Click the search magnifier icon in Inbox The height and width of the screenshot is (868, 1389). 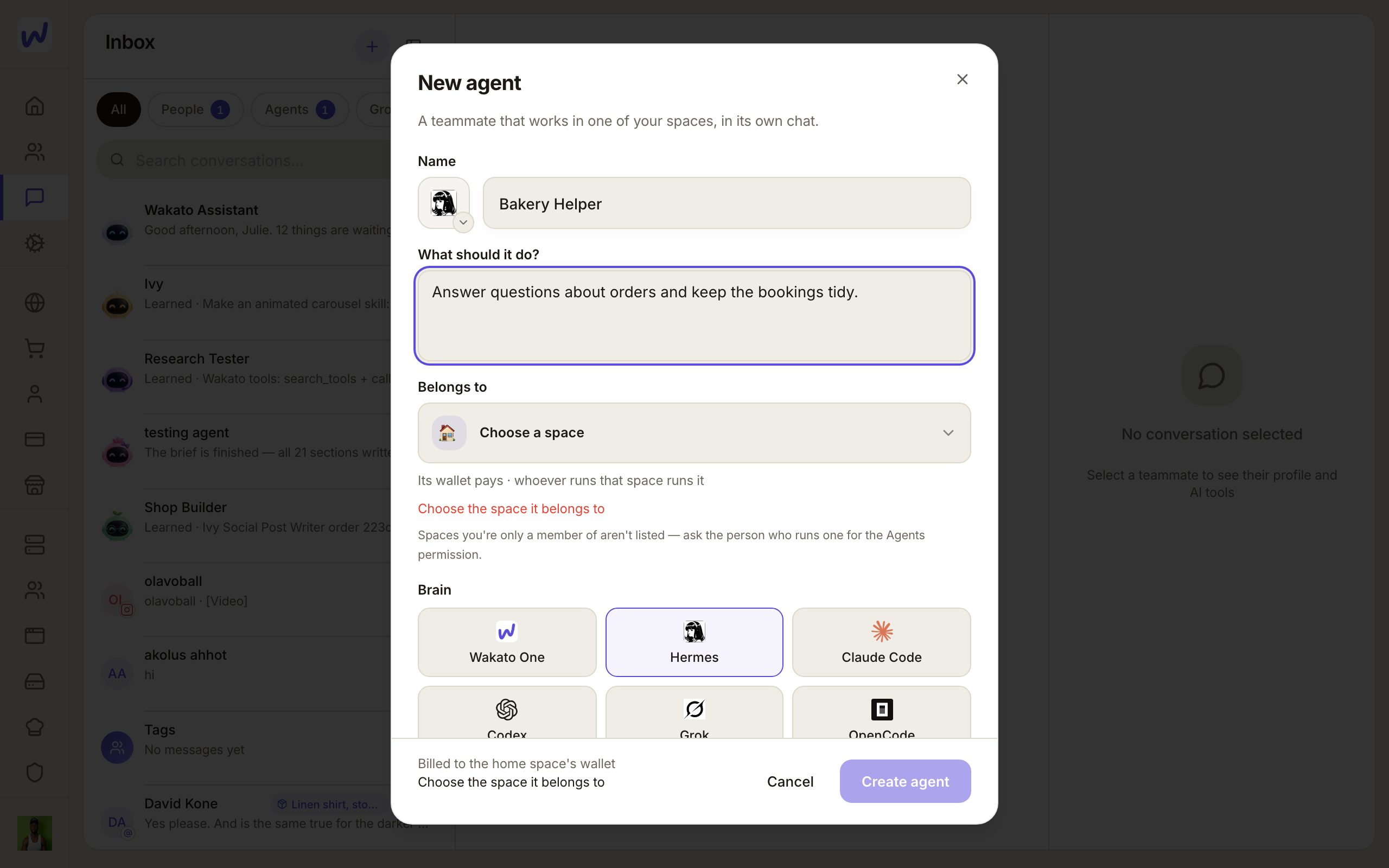coord(117,160)
